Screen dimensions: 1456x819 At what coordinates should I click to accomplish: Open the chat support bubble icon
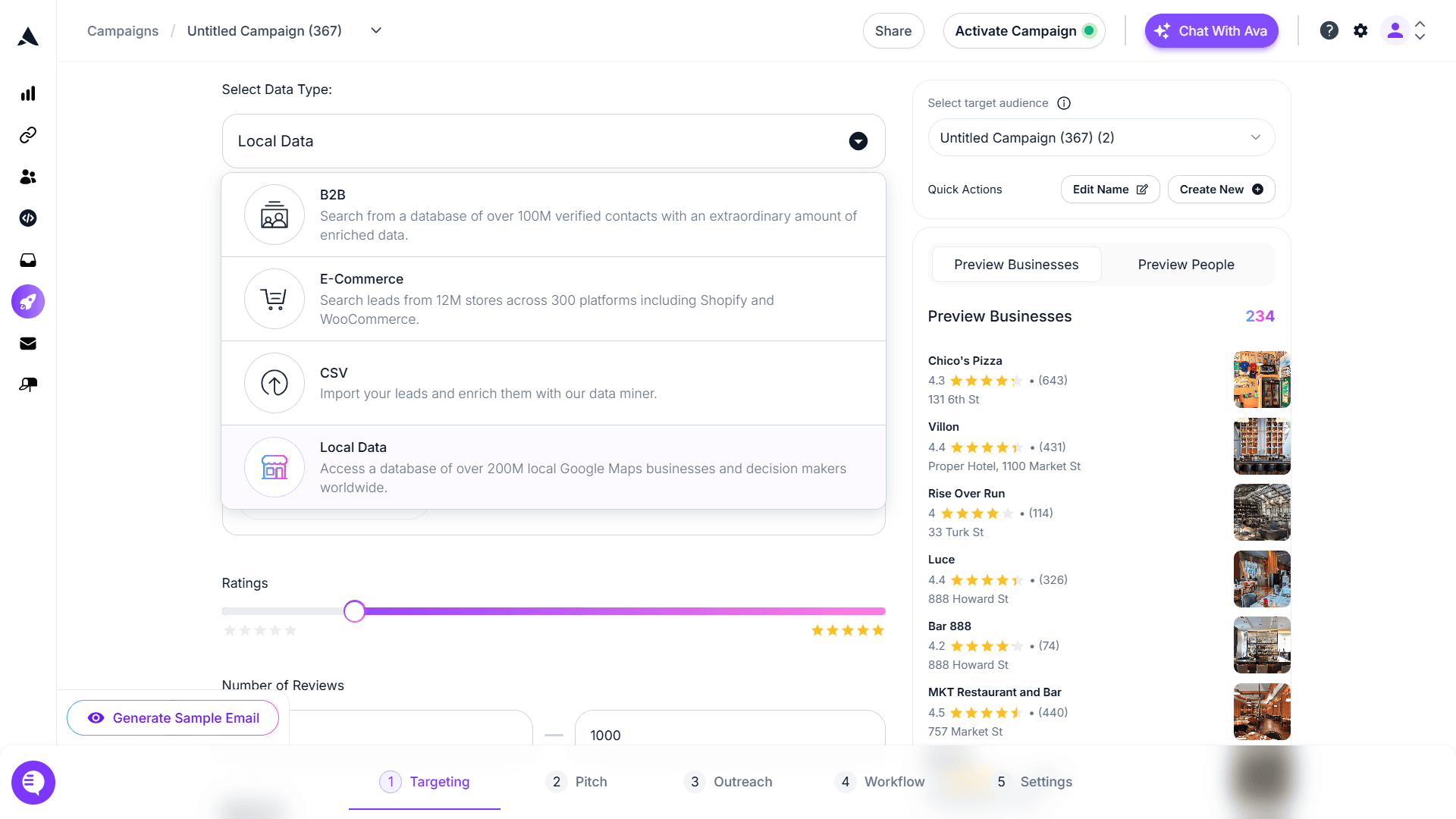click(x=33, y=782)
